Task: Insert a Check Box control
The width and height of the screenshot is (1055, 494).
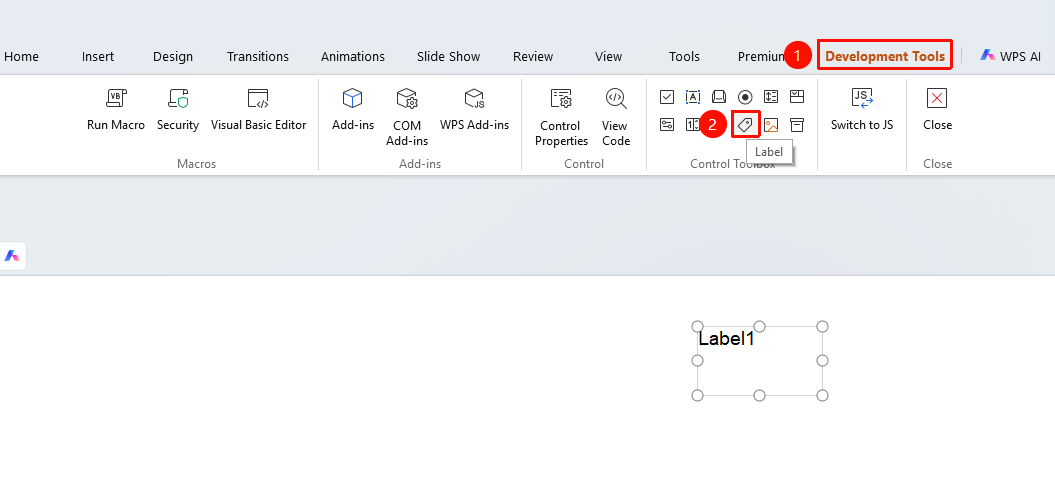Action: point(667,97)
